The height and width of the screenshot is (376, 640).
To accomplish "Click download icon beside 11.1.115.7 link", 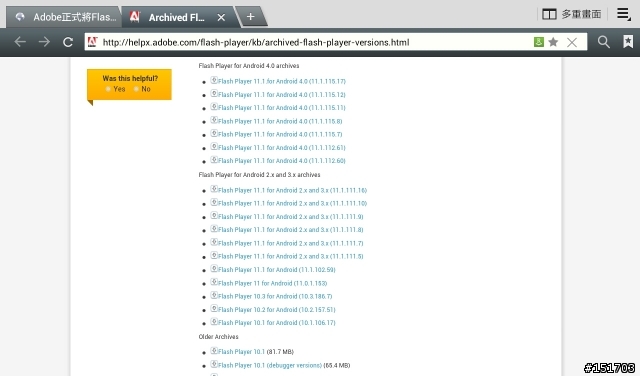I will [x=214, y=133].
